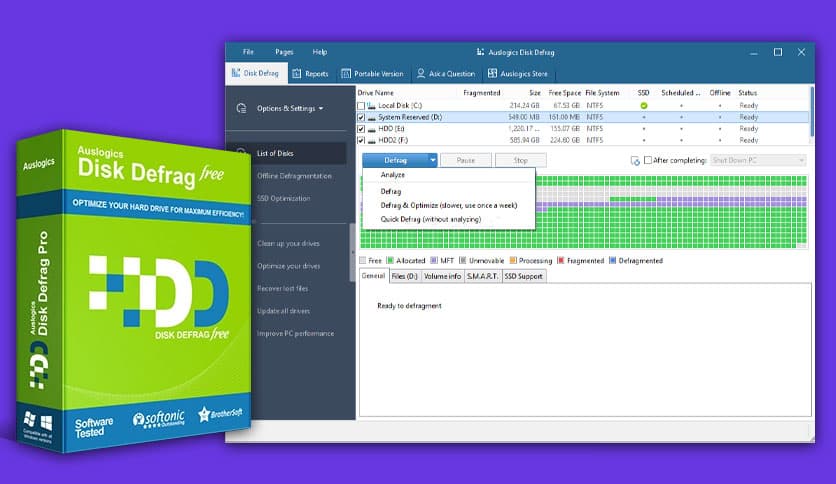This screenshot has height=484, width=836.
Task: Click the Portable Version icon
Action: (346, 74)
